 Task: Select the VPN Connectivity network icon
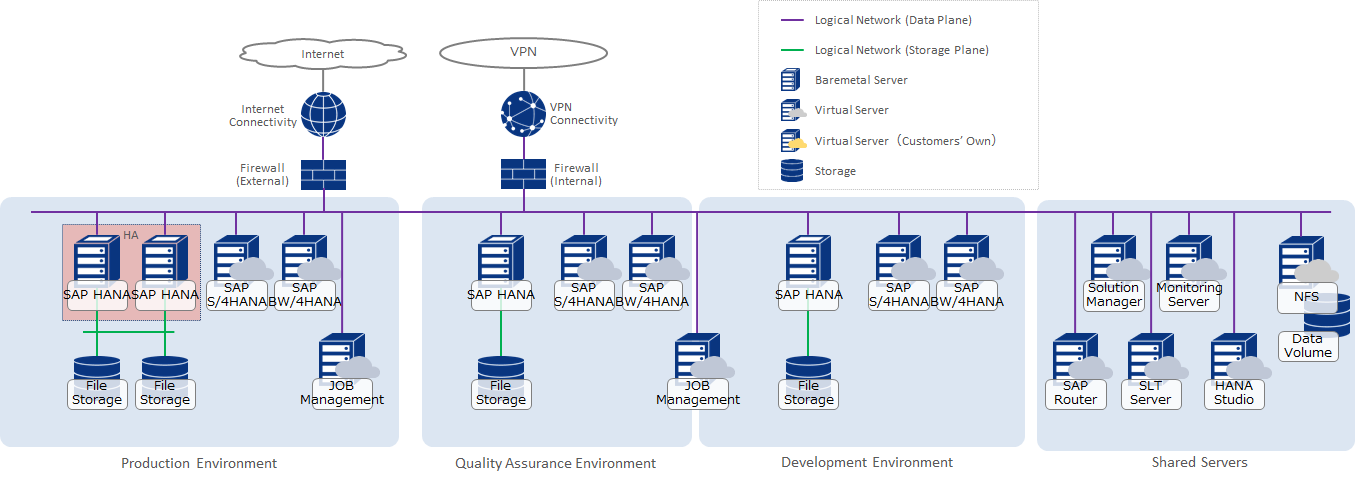[523, 114]
